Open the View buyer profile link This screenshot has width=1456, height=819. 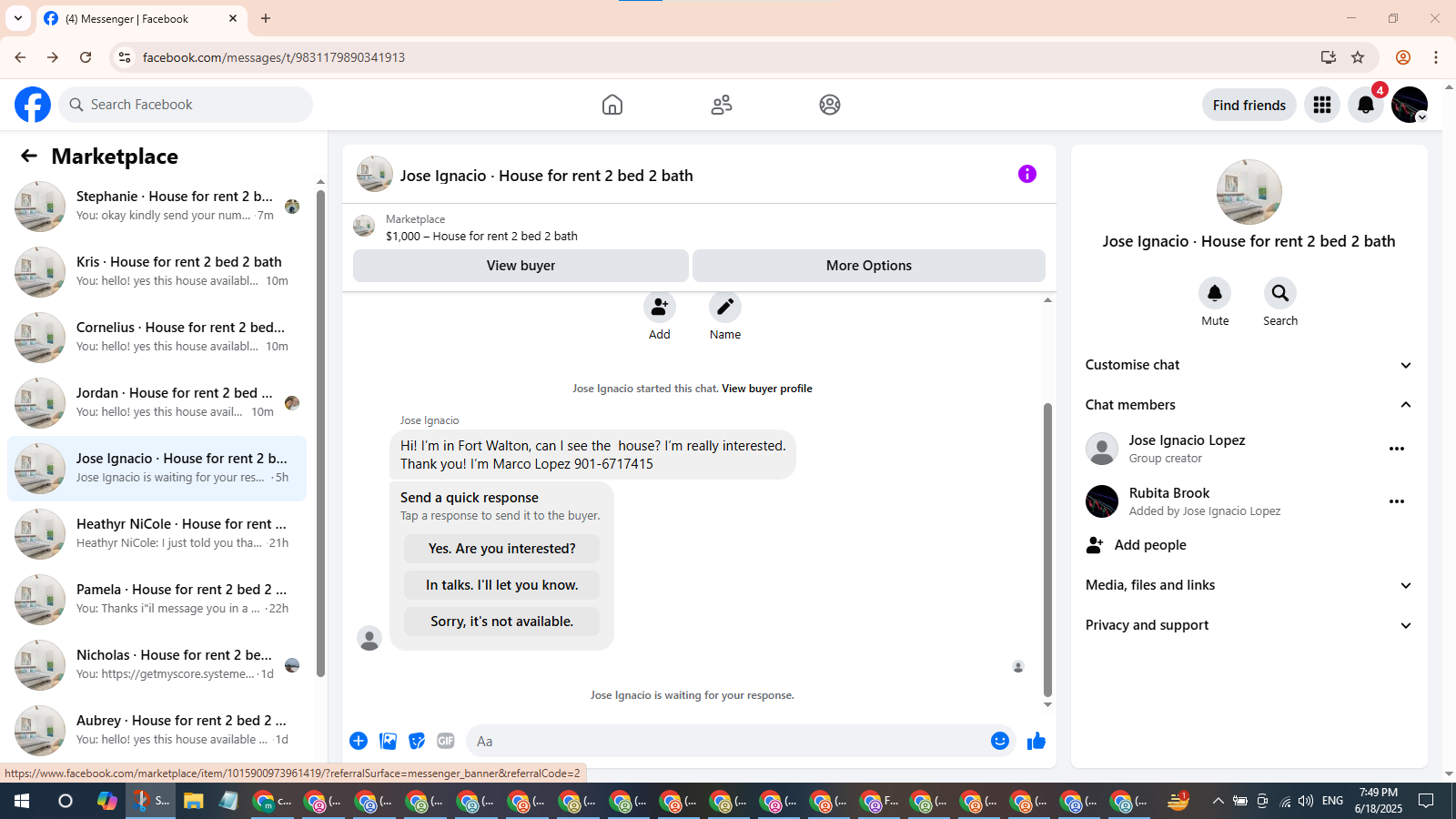pos(767,389)
